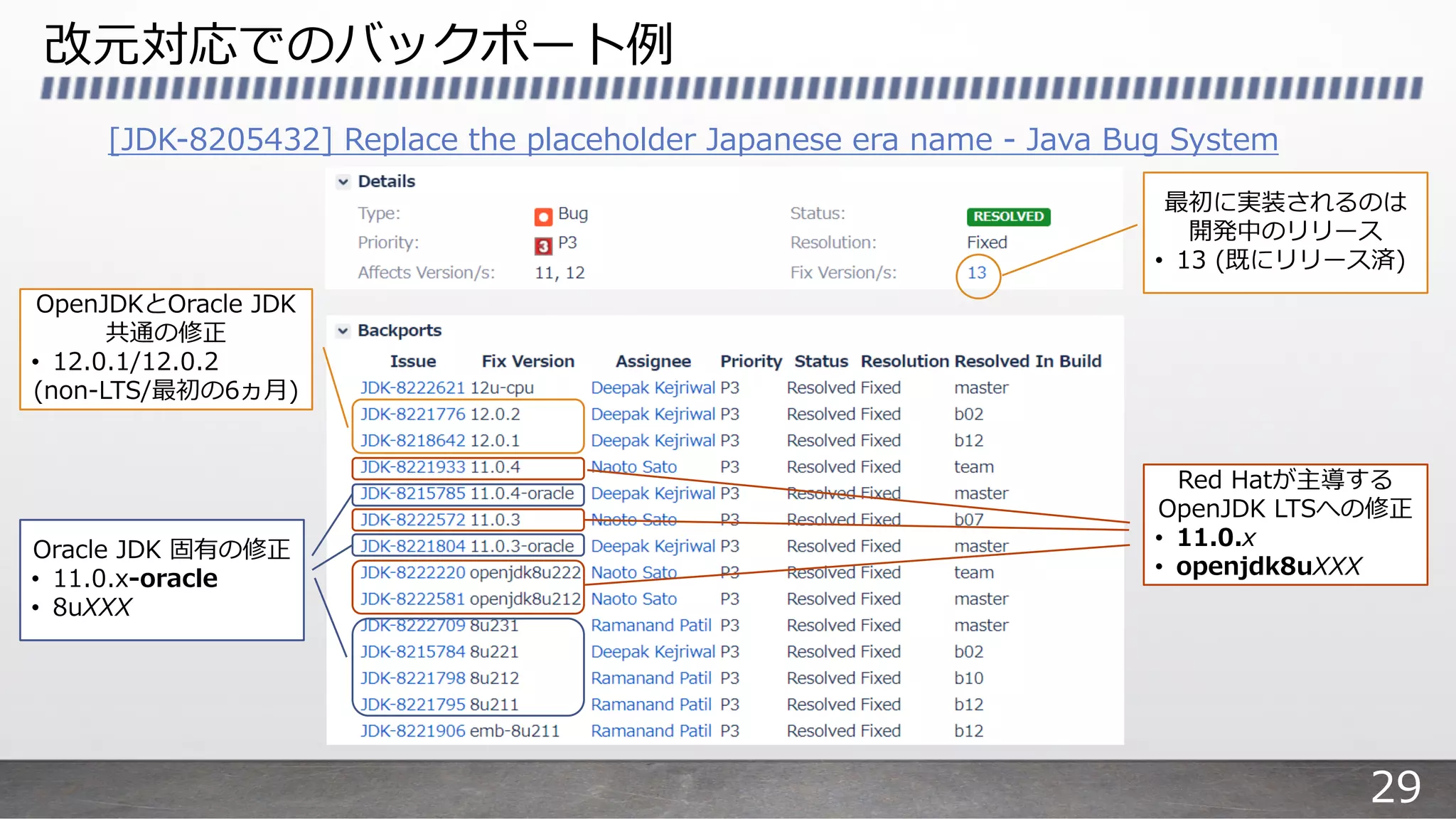Click the P3 priority icon

[x=543, y=246]
